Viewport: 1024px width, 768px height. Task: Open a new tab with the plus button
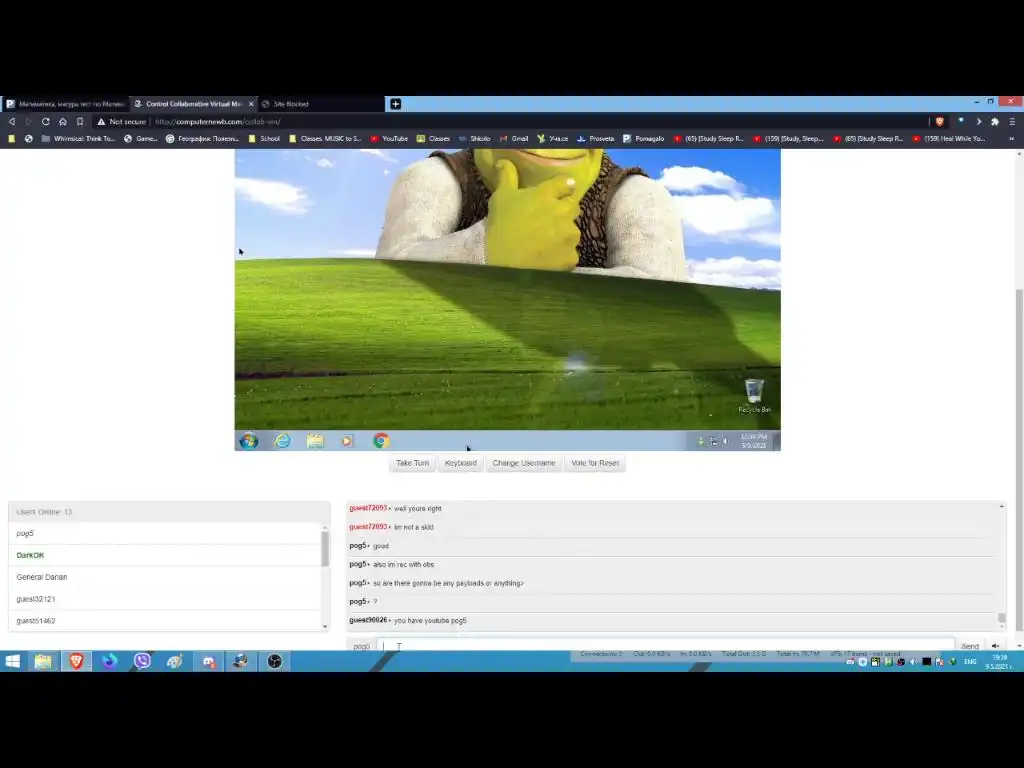click(395, 104)
